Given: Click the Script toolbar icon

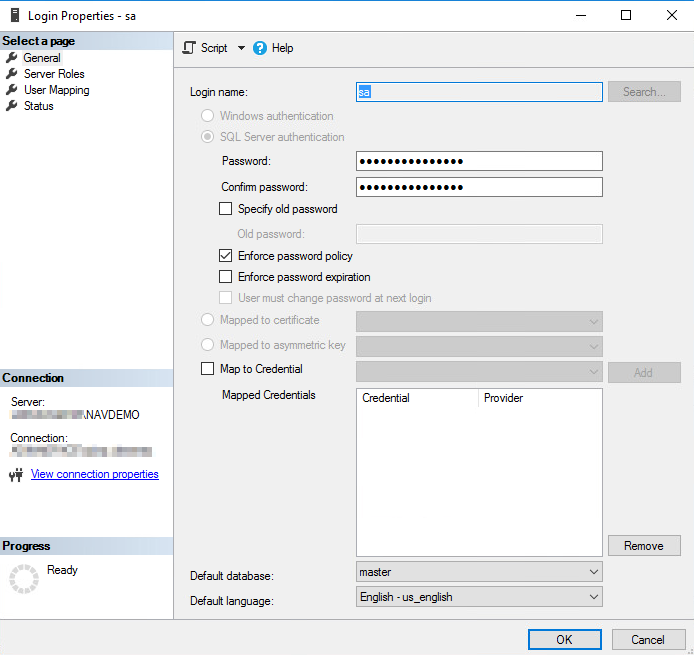Looking at the screenshot, I should [x=189, y=48].
